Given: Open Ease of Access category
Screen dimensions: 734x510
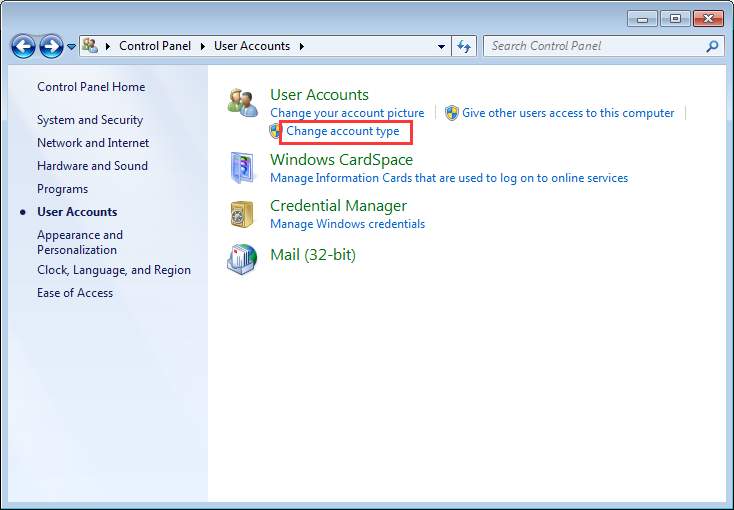Looking at the screenshot, I should click(75, 293).
